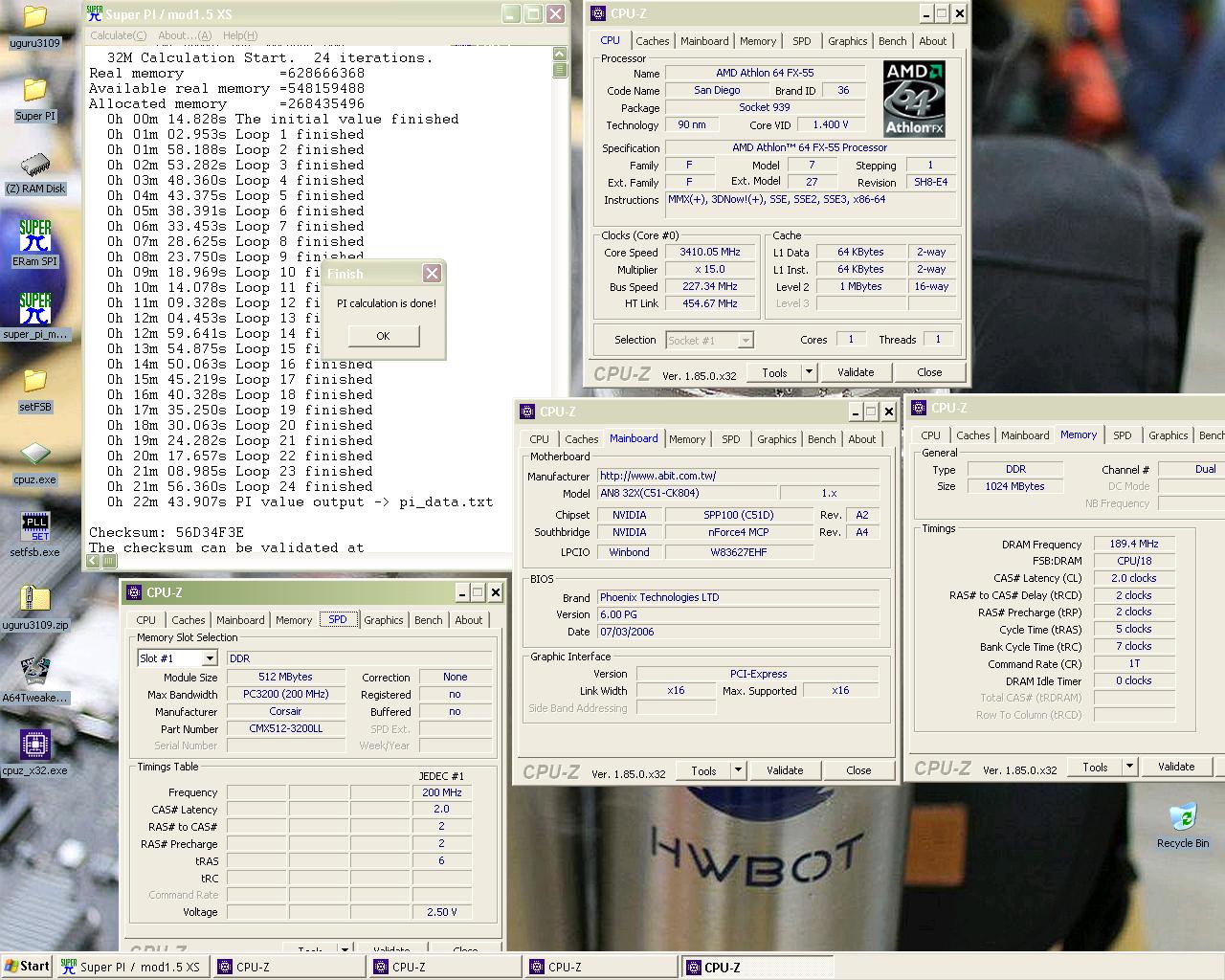Click the CPU-Z Mainboard window title icon
Image resolution: width=1225 pixels, height=980 pixels.
point(526,412)
